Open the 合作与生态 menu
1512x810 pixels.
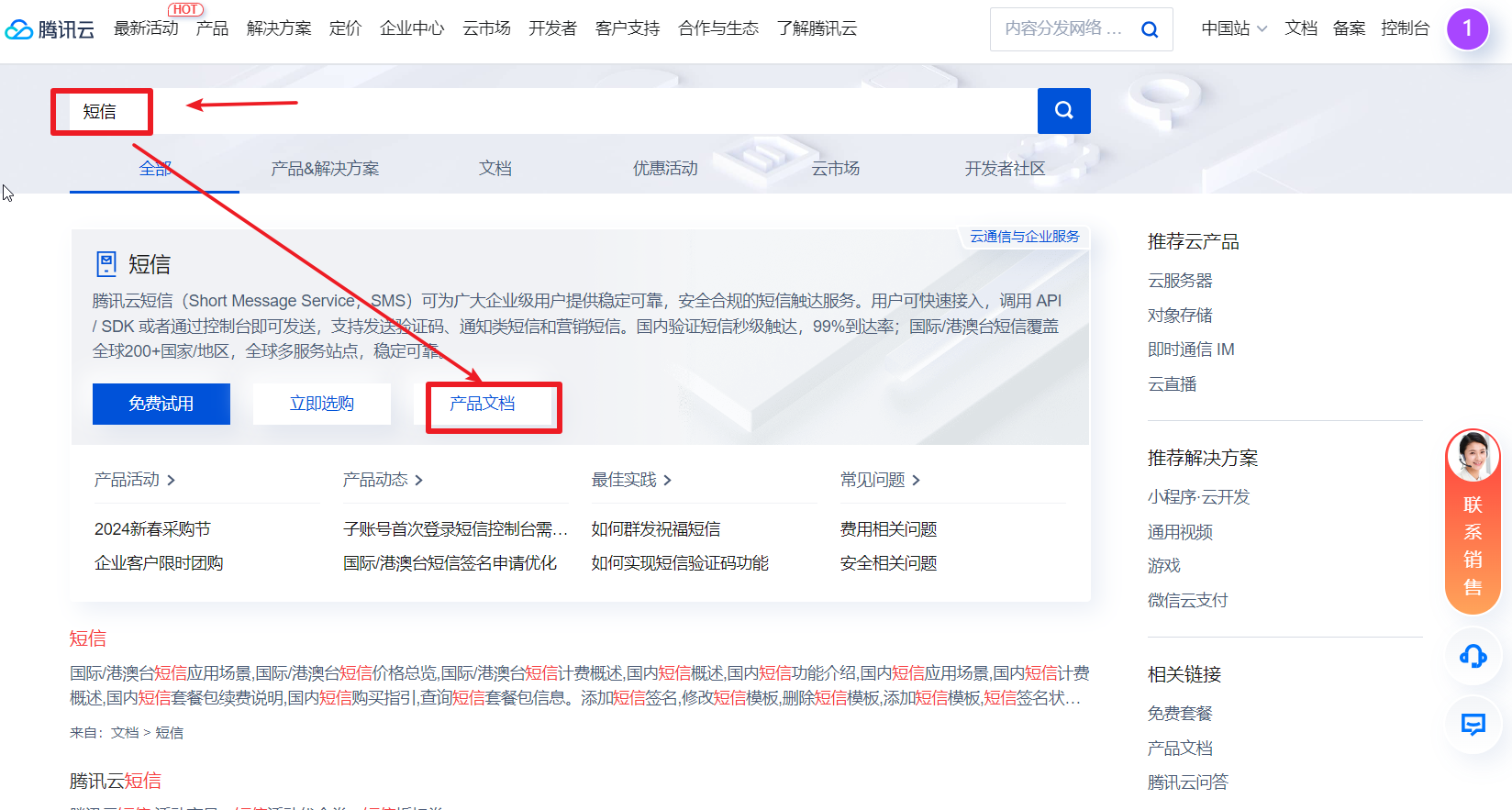(718, 28)
